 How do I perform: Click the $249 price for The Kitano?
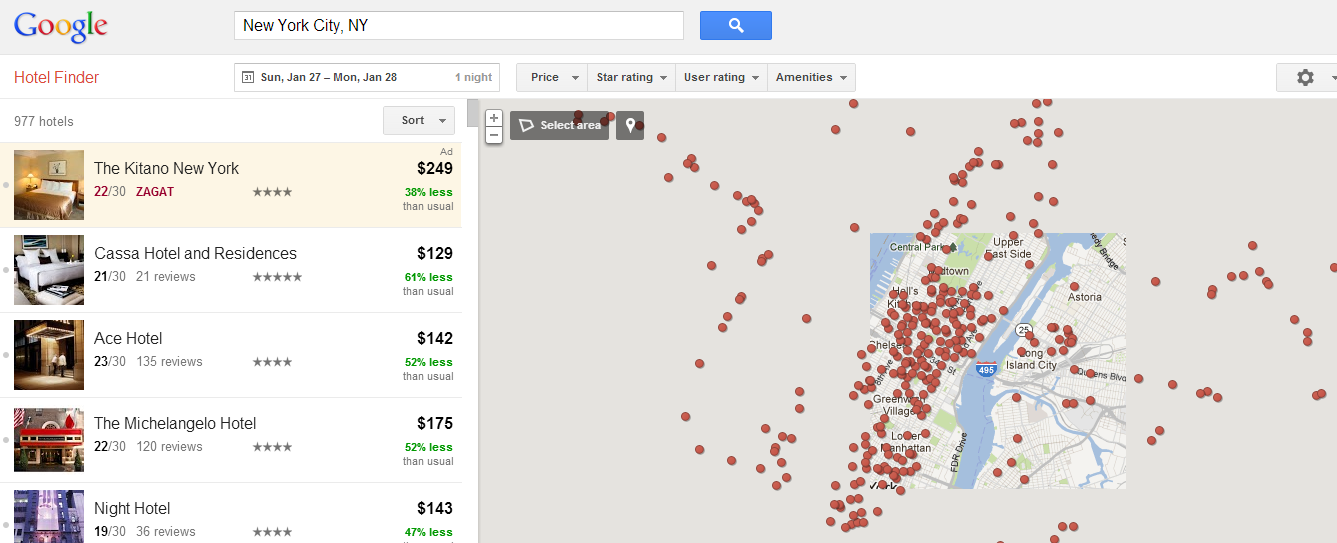coord(435,169)
